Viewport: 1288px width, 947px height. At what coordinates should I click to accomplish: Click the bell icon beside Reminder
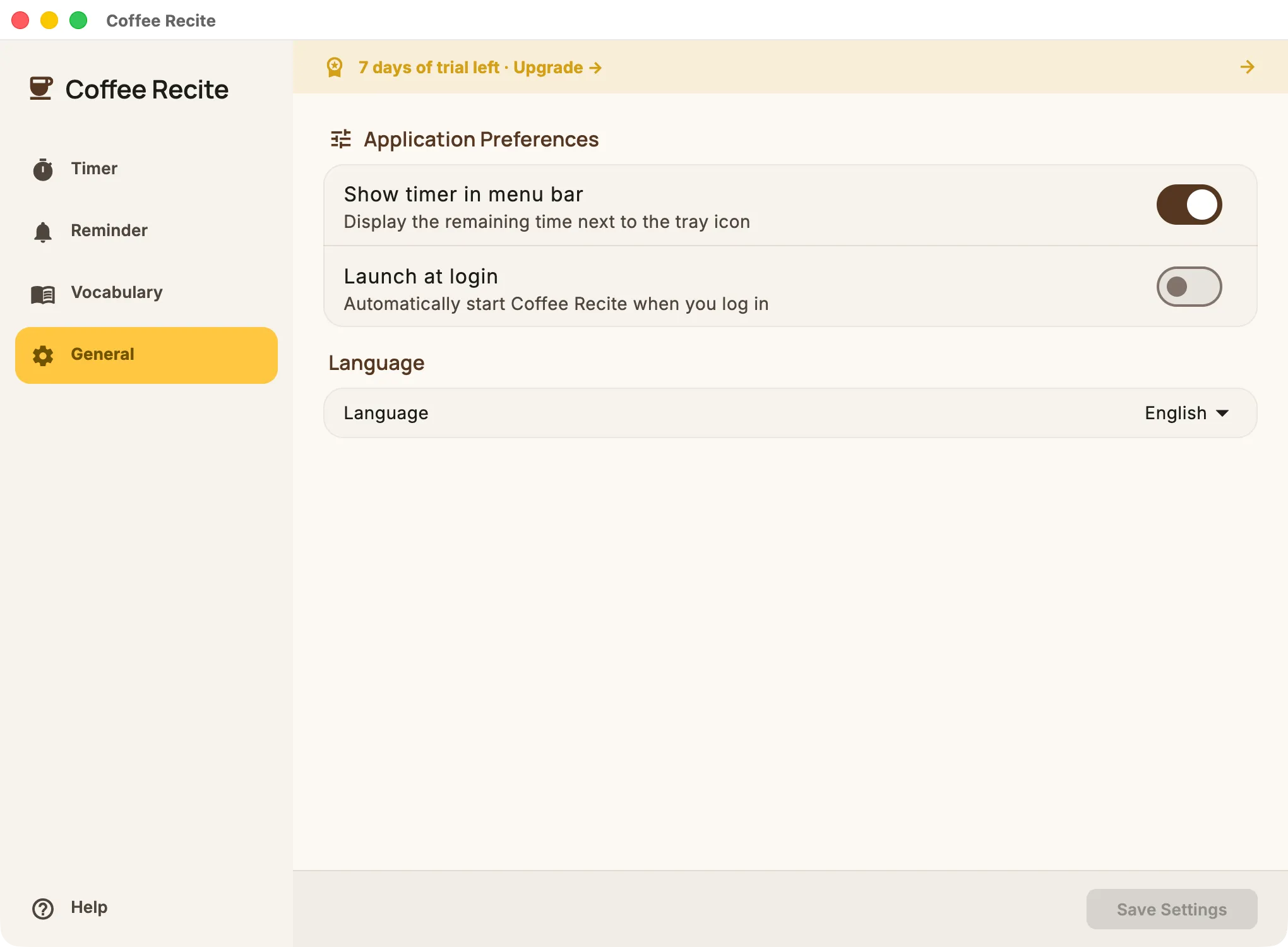point(43,232)
